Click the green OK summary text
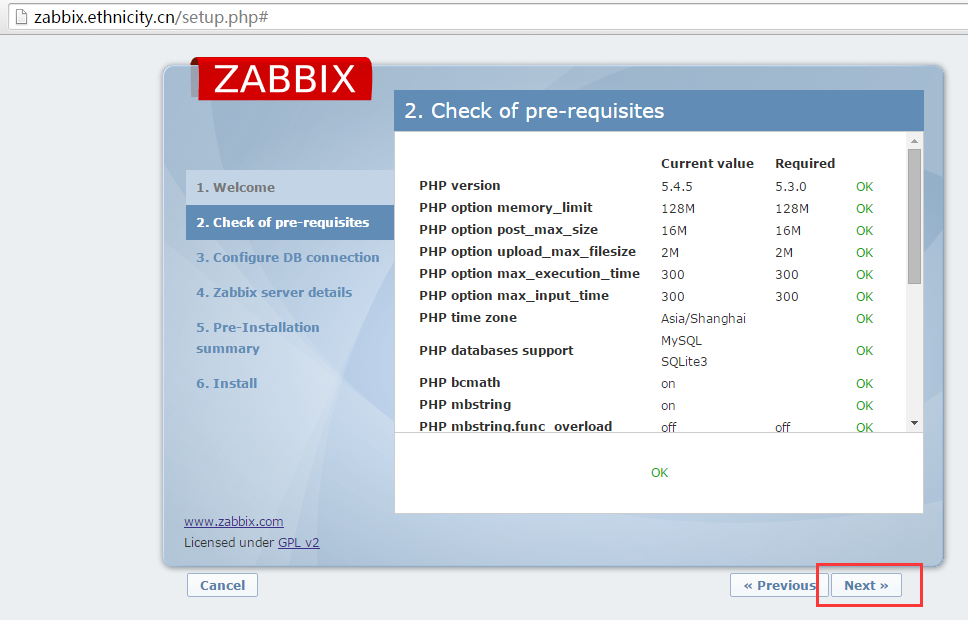Screen dimensions: 968x620 (659, 472)
